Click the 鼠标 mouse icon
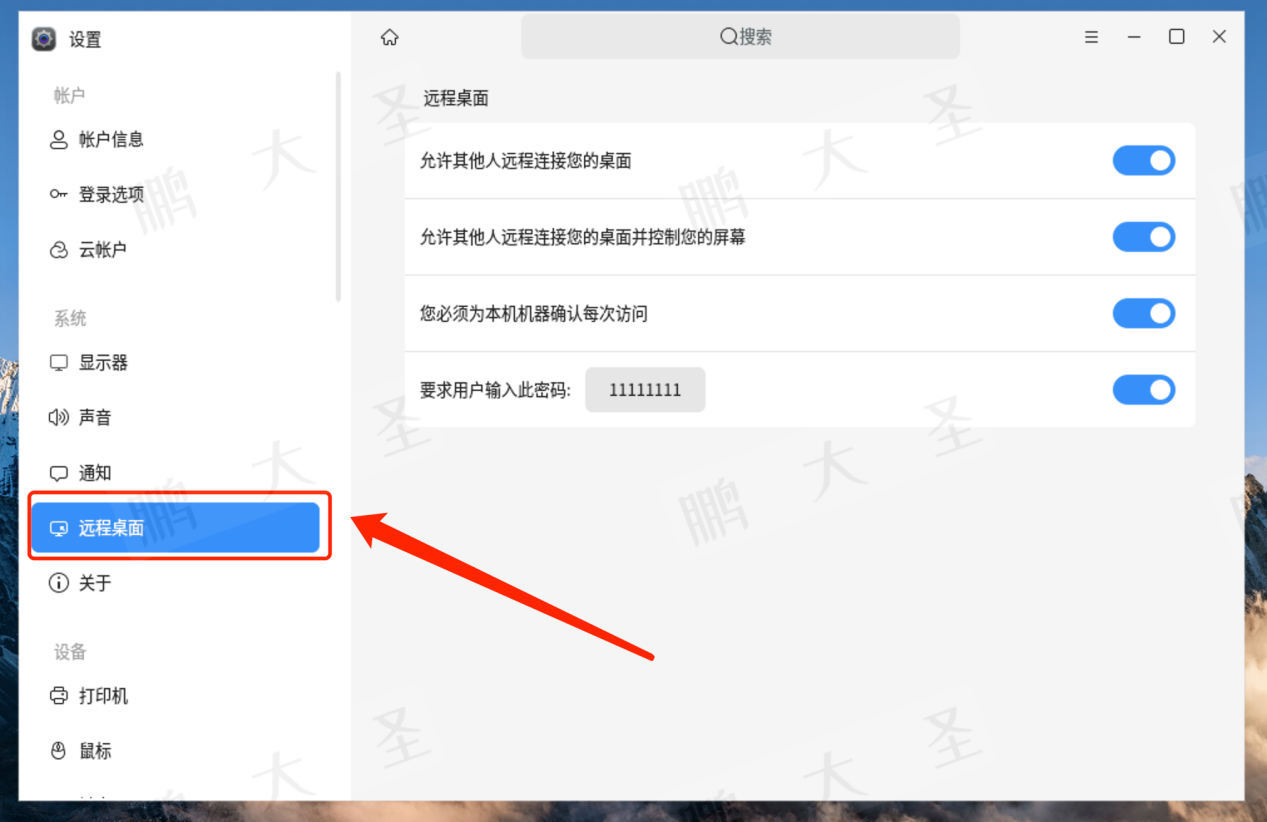This screenshot has width=1267, height=822. [59, 751]
